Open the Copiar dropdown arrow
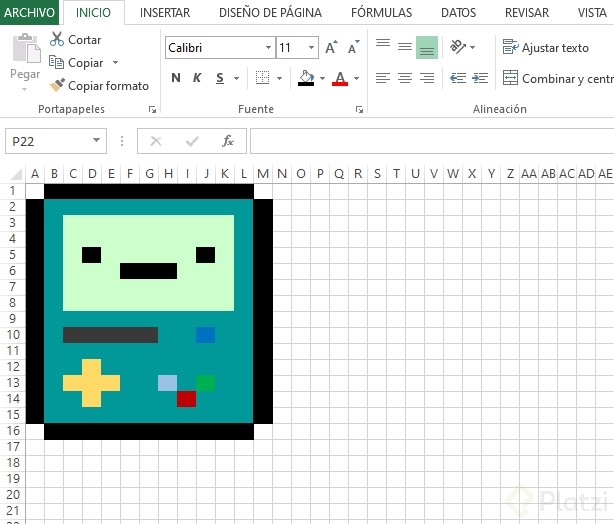The height and width of the screenshot is (524, 614). coord(115,62)
